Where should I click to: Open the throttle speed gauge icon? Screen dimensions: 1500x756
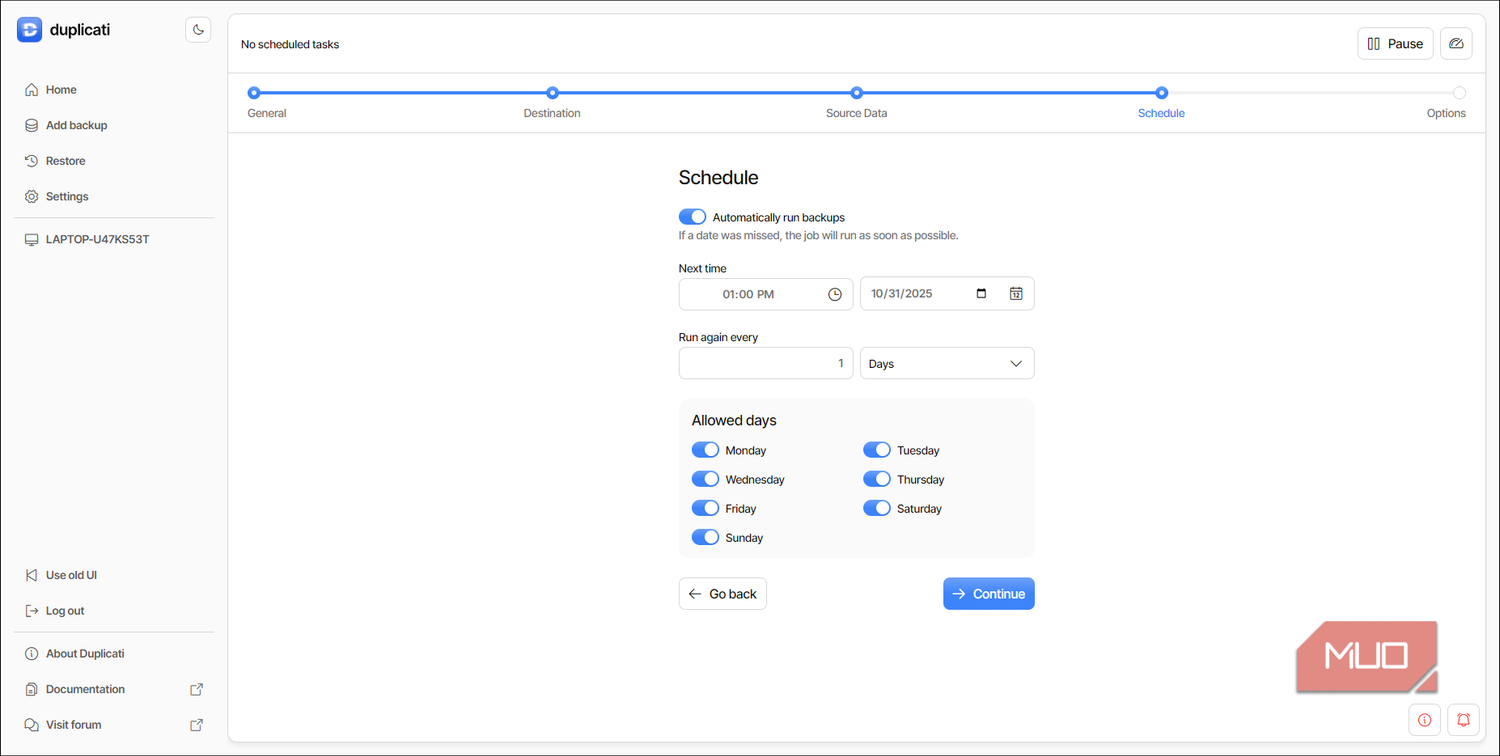tap(1456, 44)
